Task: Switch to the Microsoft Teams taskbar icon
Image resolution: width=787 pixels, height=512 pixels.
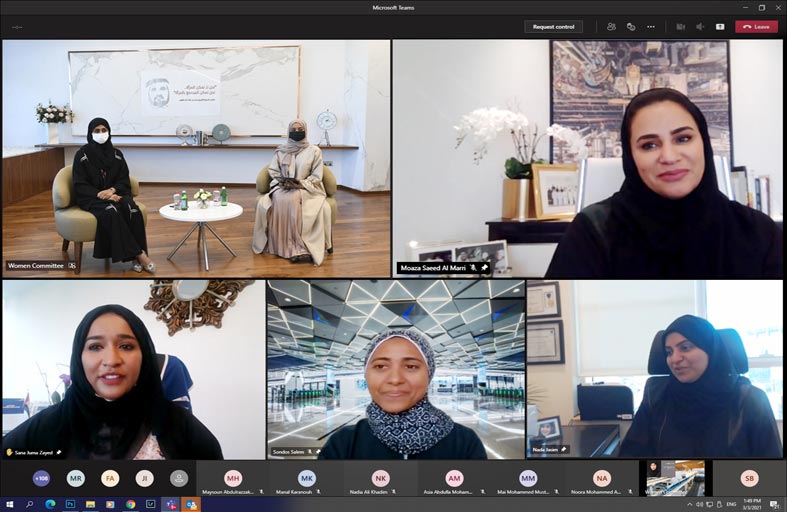Action: (x=170, y=504)
